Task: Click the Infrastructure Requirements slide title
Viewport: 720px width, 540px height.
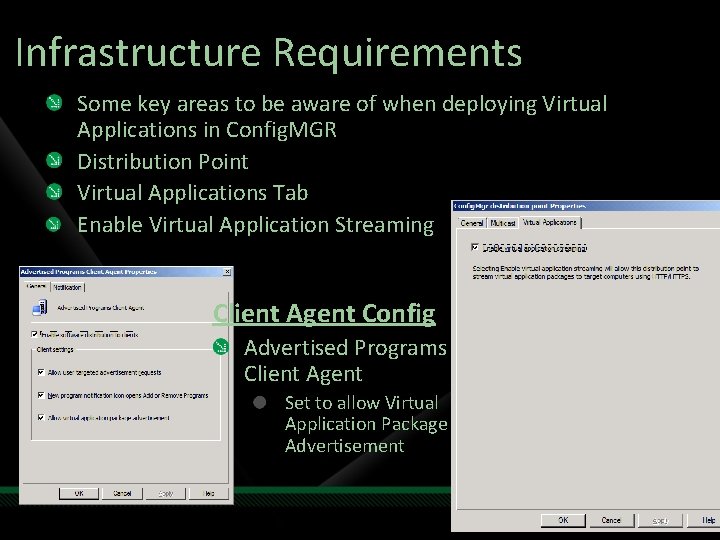Action: pos(269,53)
